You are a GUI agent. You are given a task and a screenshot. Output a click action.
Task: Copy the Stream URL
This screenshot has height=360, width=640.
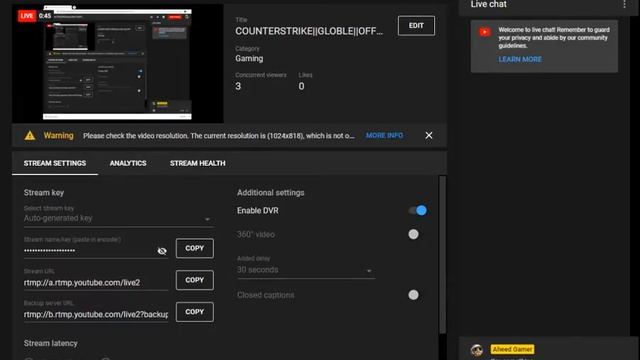coord(195,280)
